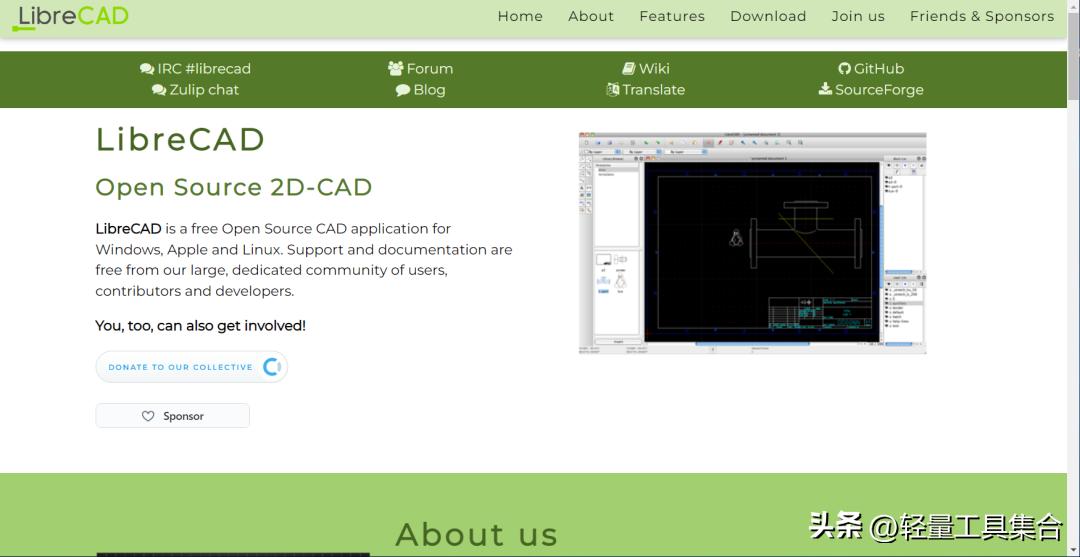
Task: Click the IRC #librecad chat icon
Action: pos(147,69)
